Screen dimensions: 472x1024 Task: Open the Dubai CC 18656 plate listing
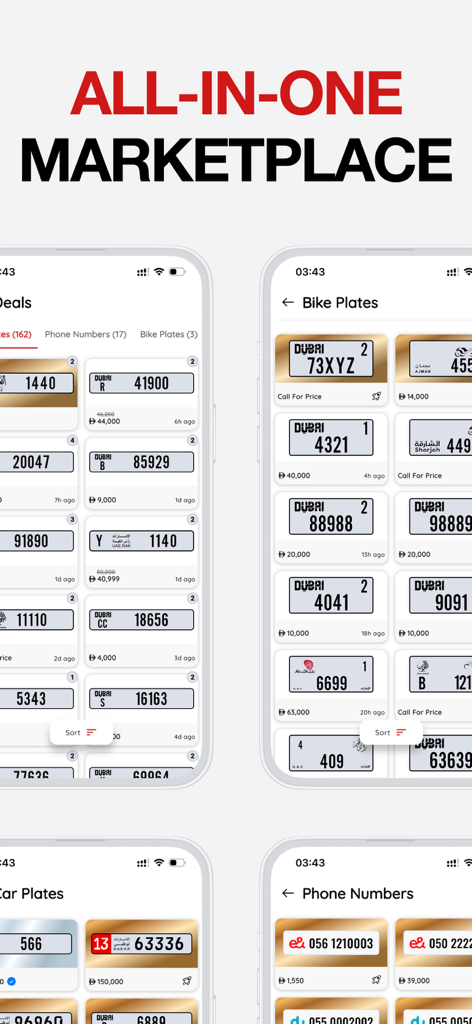[x=142, y=631]
